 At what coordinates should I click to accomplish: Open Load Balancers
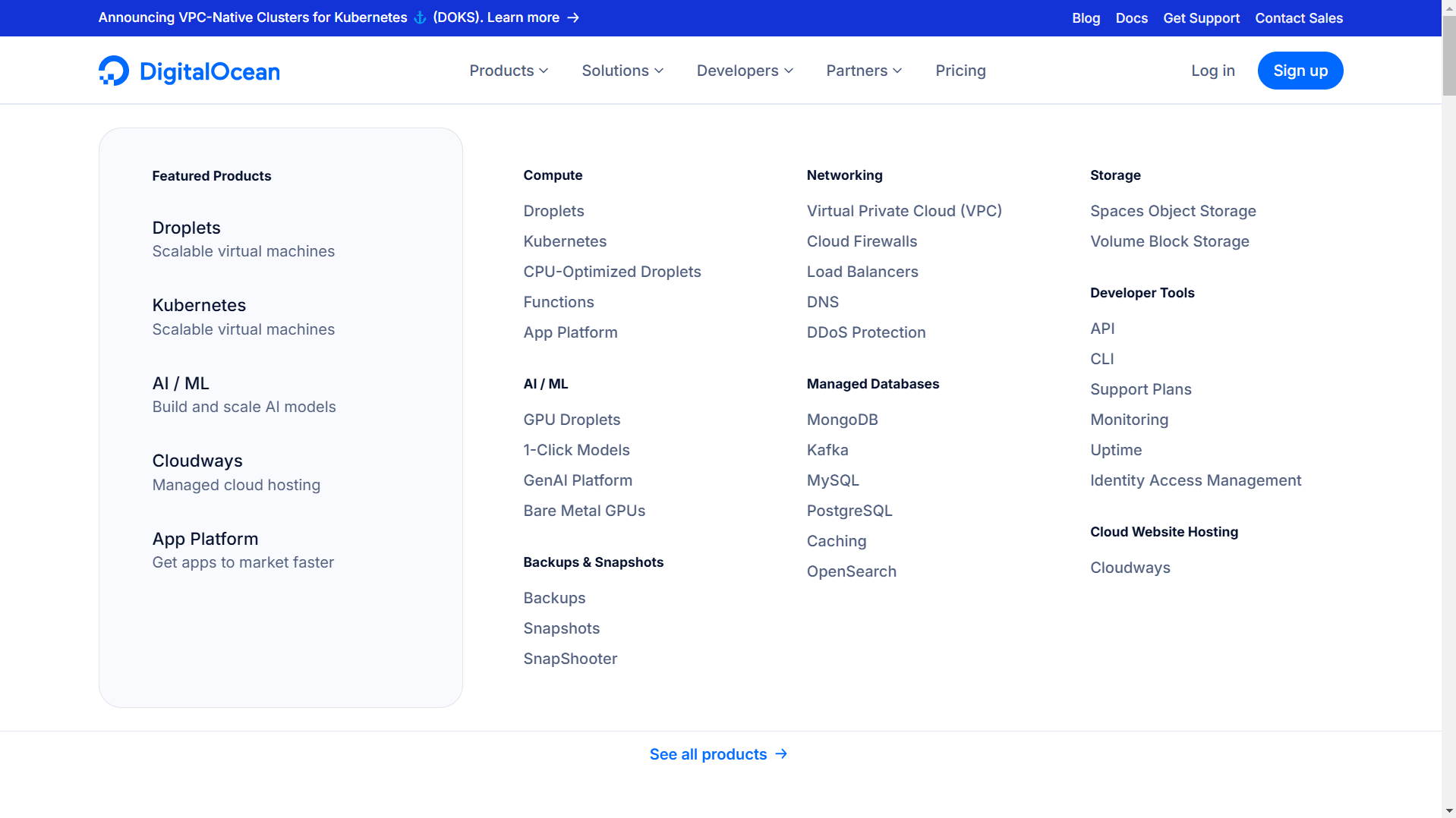862,272
